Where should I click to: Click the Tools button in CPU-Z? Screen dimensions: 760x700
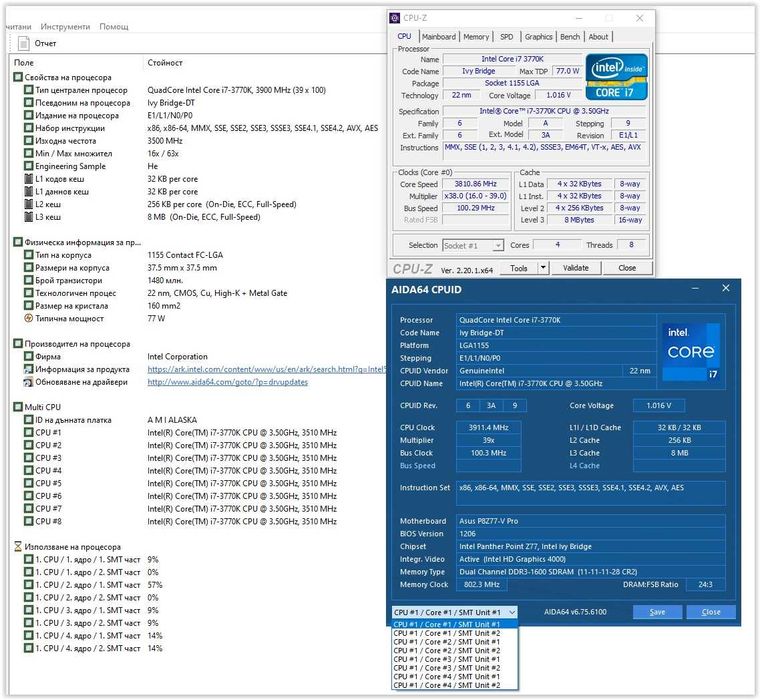[x=519, y=268]
